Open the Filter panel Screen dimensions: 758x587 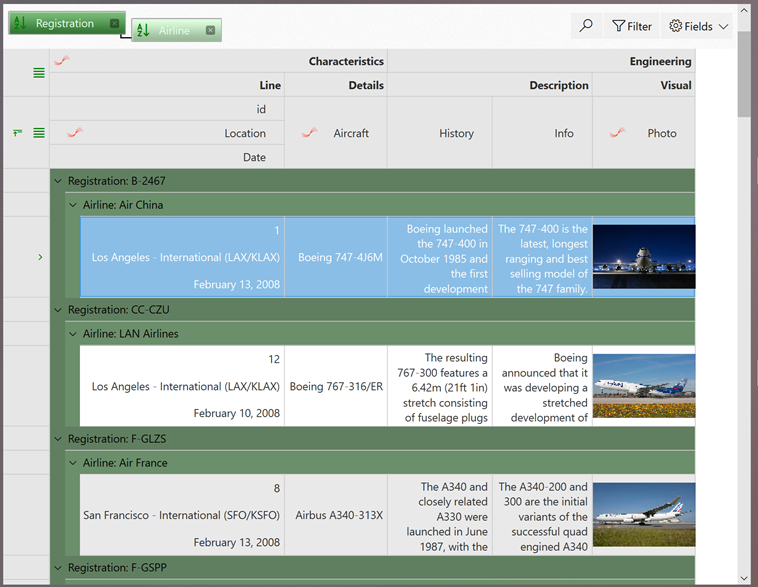632,26
